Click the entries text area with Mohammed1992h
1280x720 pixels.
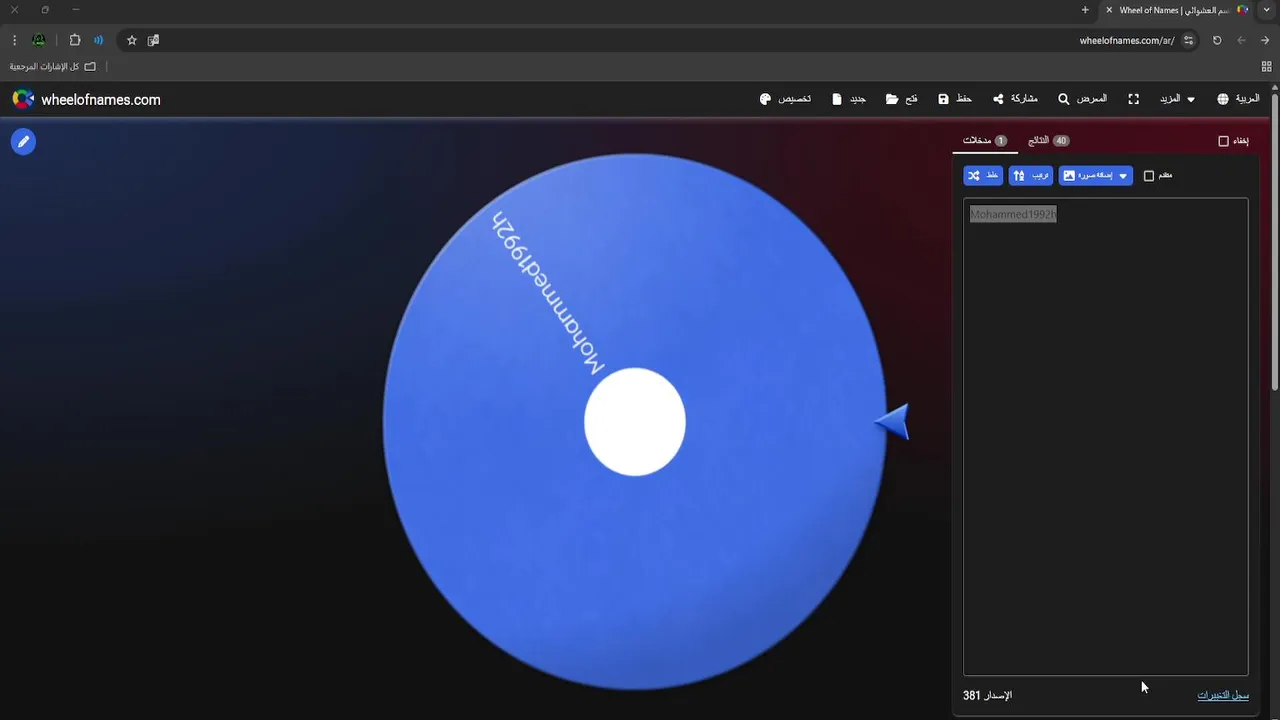[x=1106, y=437]
